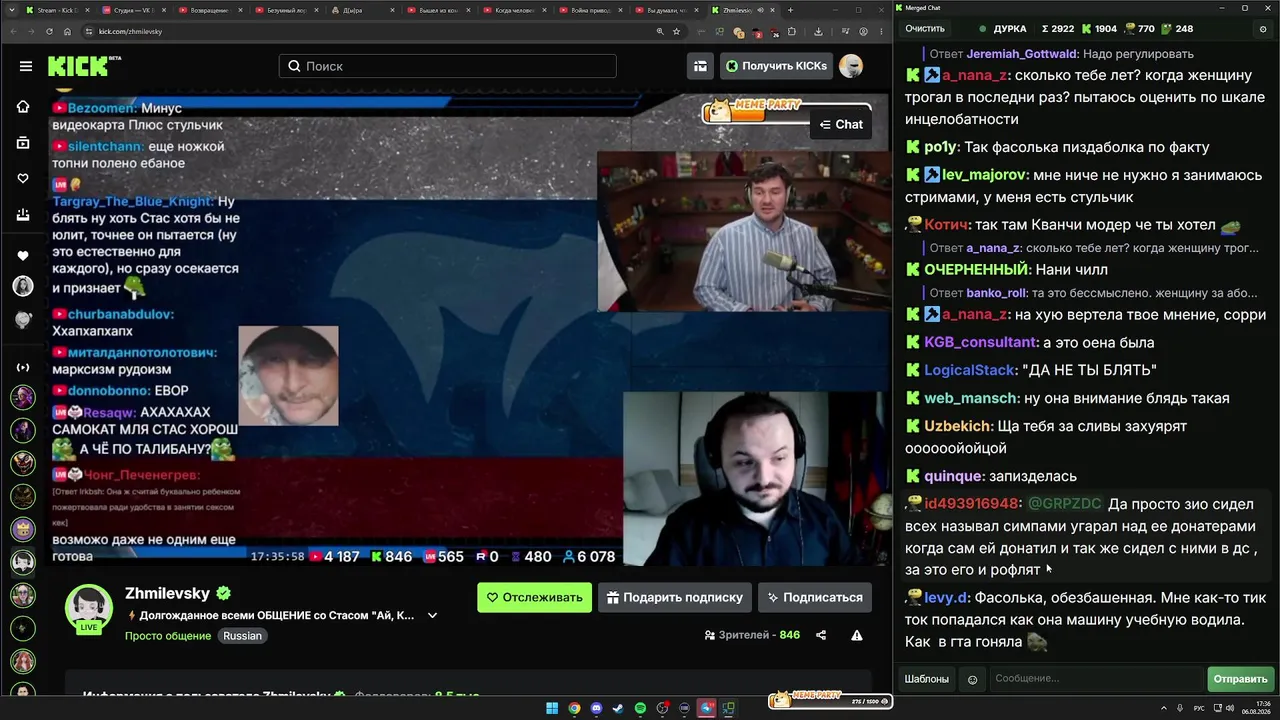This screenshot has width=1280, height=720.
Task: Reload the browser page
Action: (49, 31)
